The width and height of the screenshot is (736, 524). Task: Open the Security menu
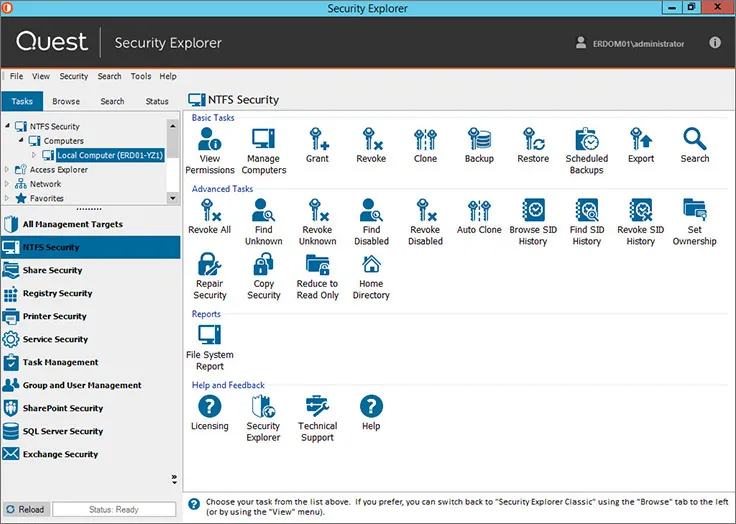click(x=74, y=76)
